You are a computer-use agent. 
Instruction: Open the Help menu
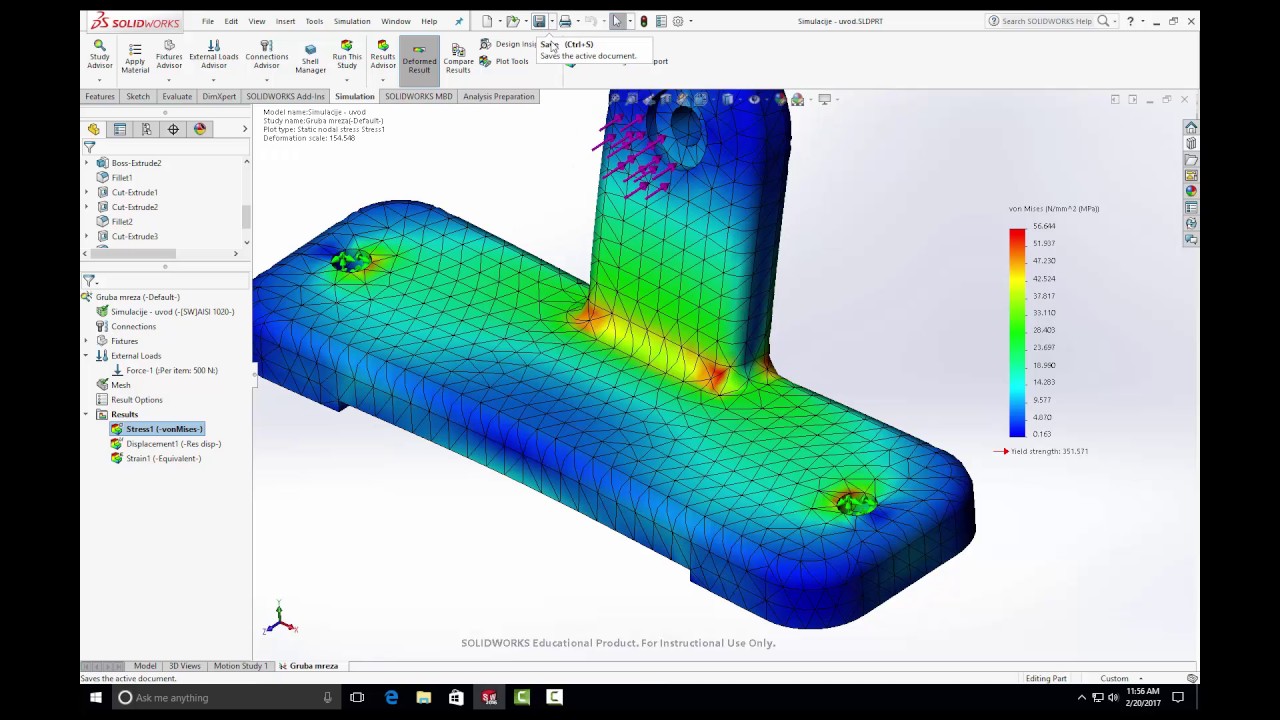(429, 21)
